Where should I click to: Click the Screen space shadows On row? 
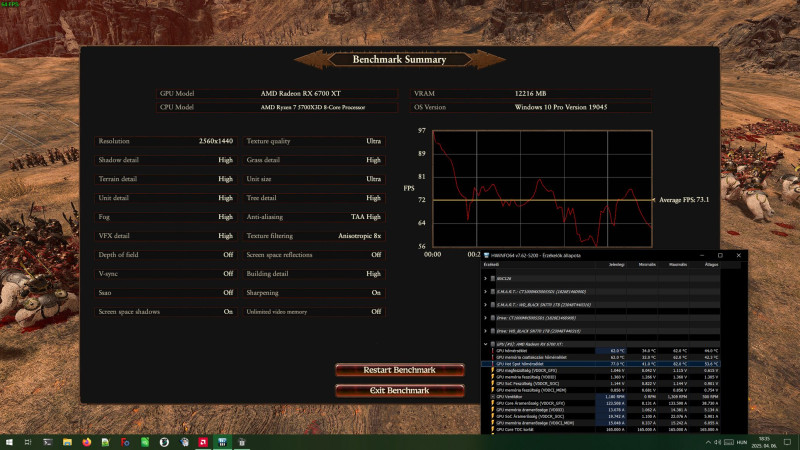(166, 311)
